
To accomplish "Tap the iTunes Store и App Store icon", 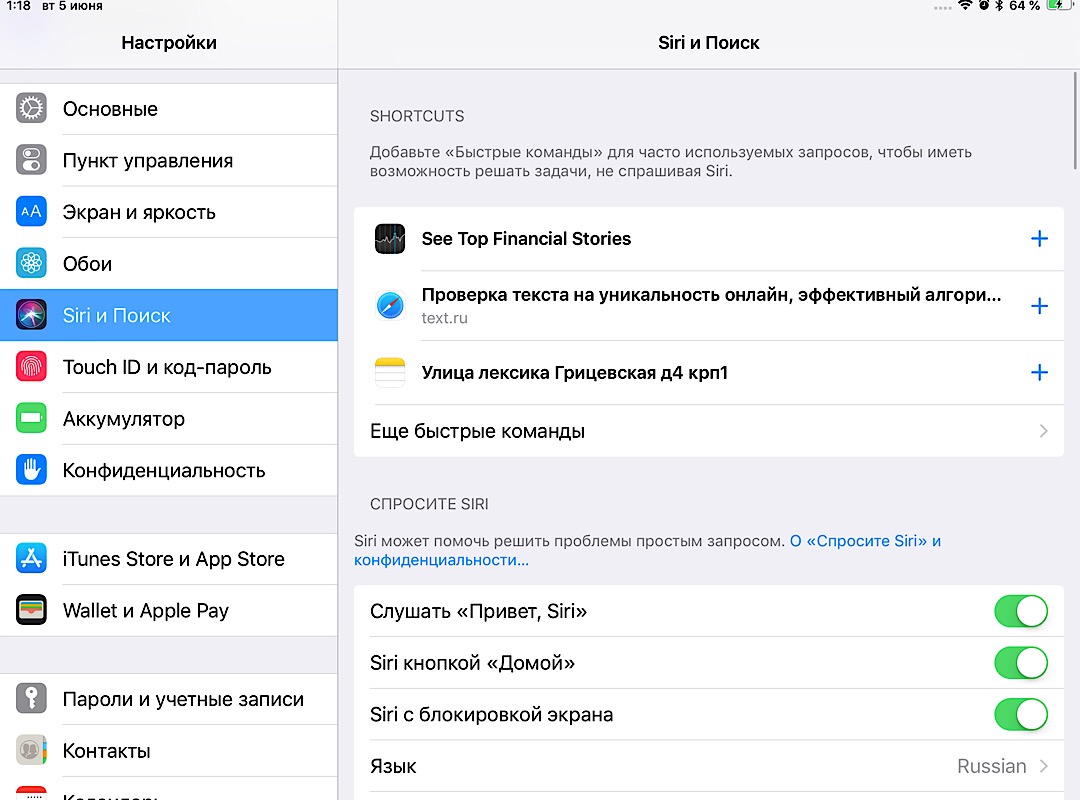I will [32, 559].
